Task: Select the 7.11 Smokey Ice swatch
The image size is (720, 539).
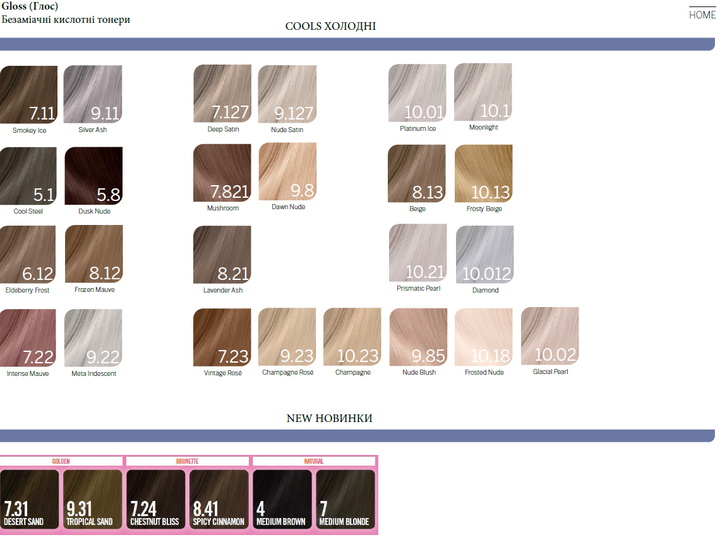Action: point(28,95)
